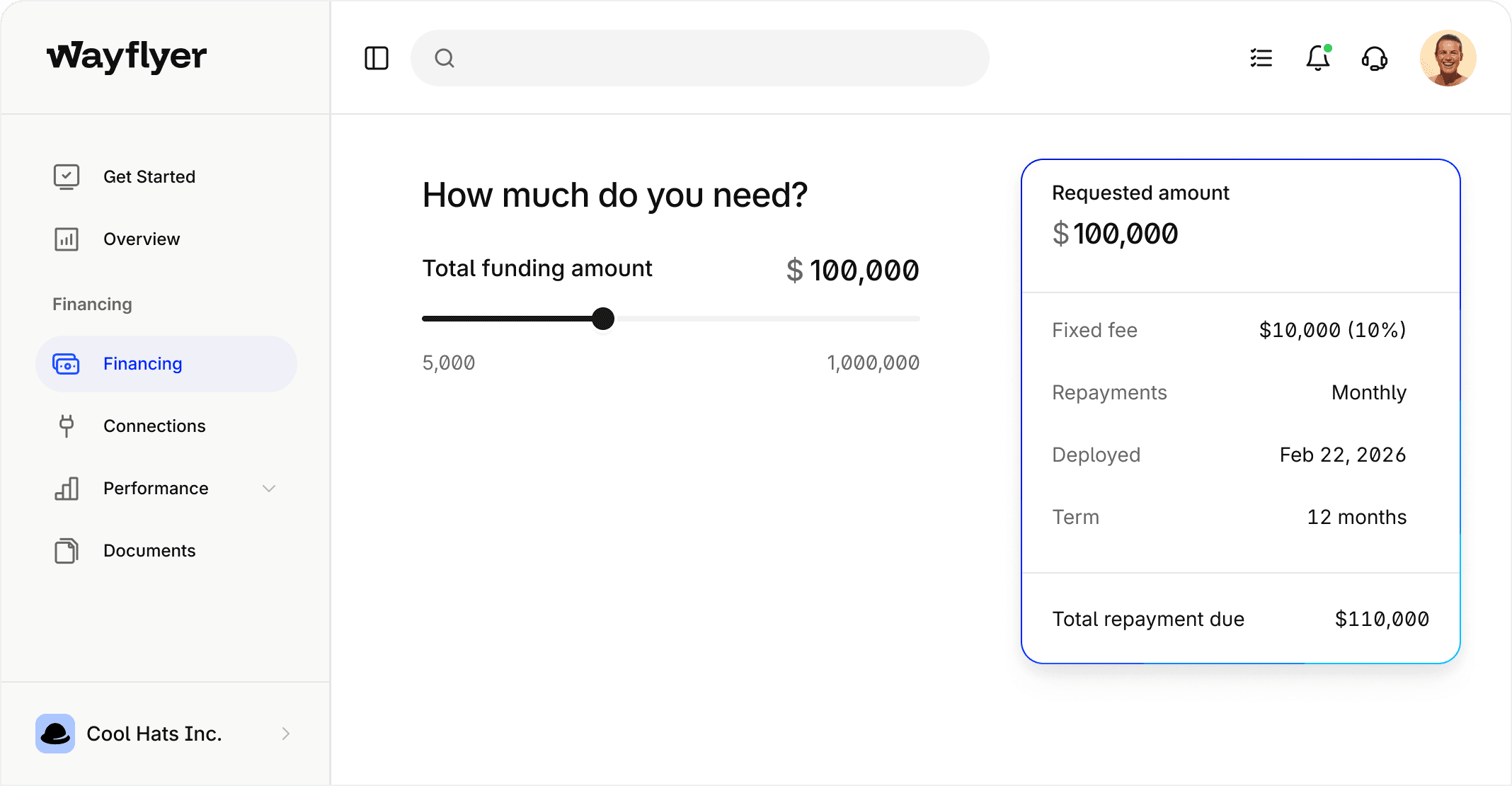Open notifications via the bell icon
The height and width of the screenshot is (786, 1512).
click(x=1317, y=58)
